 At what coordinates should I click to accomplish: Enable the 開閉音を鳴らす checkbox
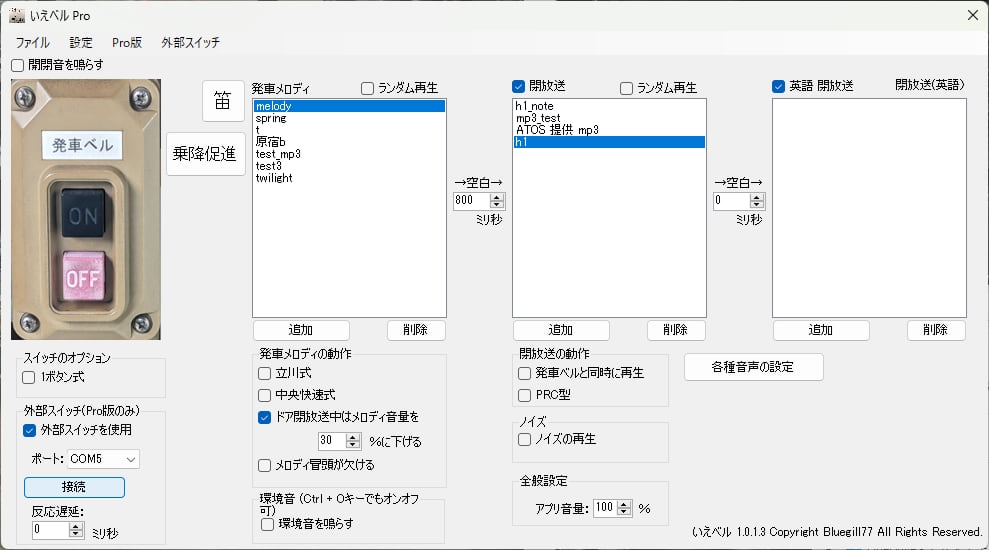17,65
